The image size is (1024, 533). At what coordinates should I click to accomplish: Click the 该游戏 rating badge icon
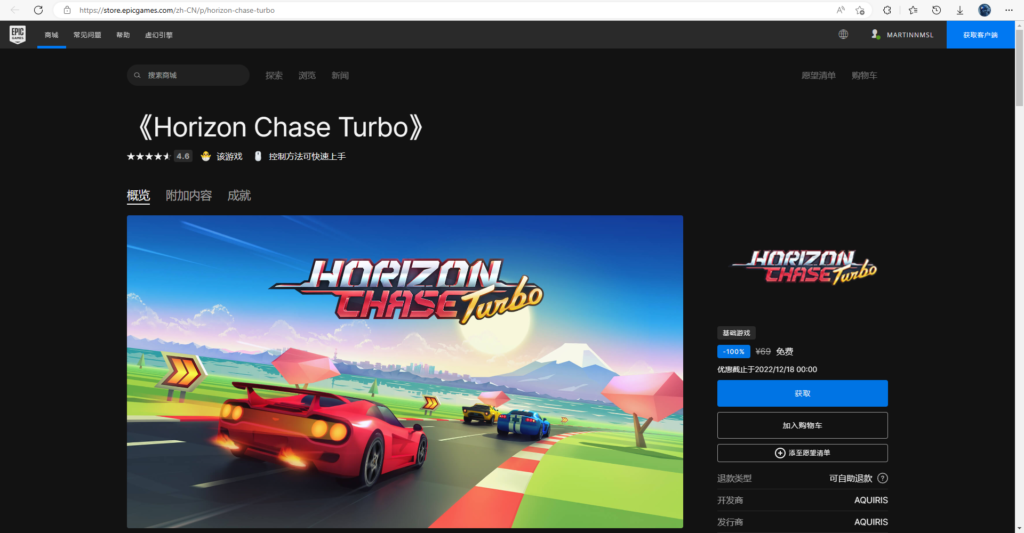coord(206,156)
